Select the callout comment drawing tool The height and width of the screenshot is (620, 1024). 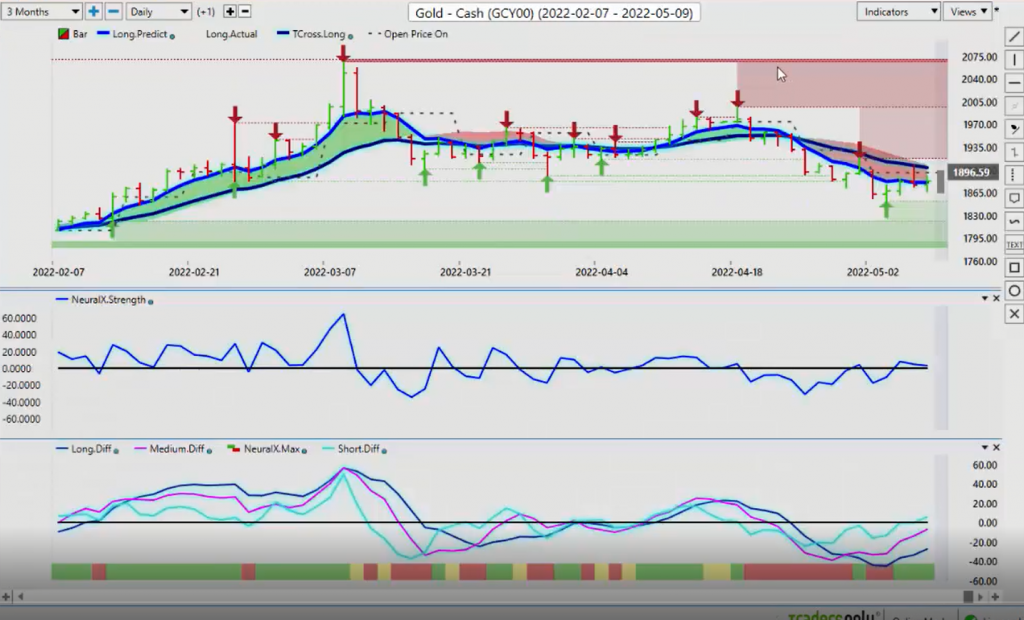pos(1014,198)
